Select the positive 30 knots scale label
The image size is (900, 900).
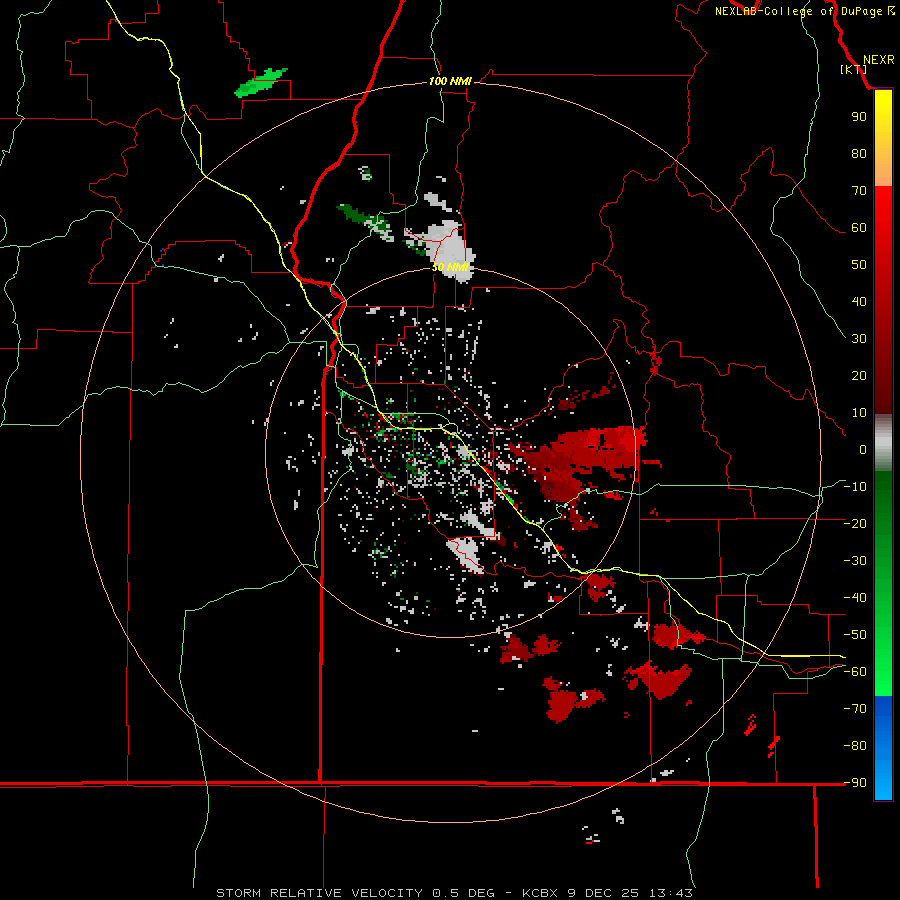click(x=859, y=339)
